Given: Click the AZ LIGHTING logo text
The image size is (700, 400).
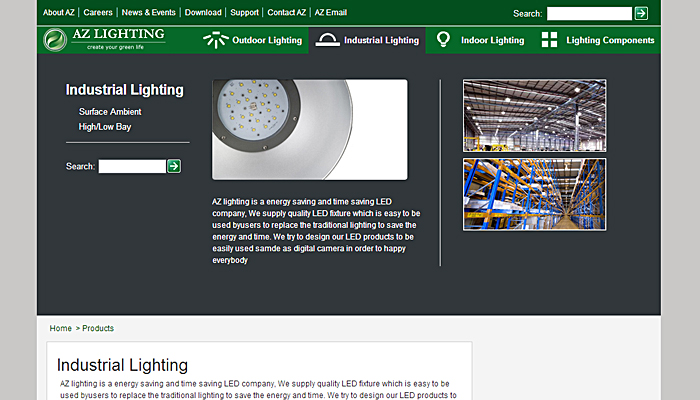Looking at the screenshot, I should click(x=118, y=34).
